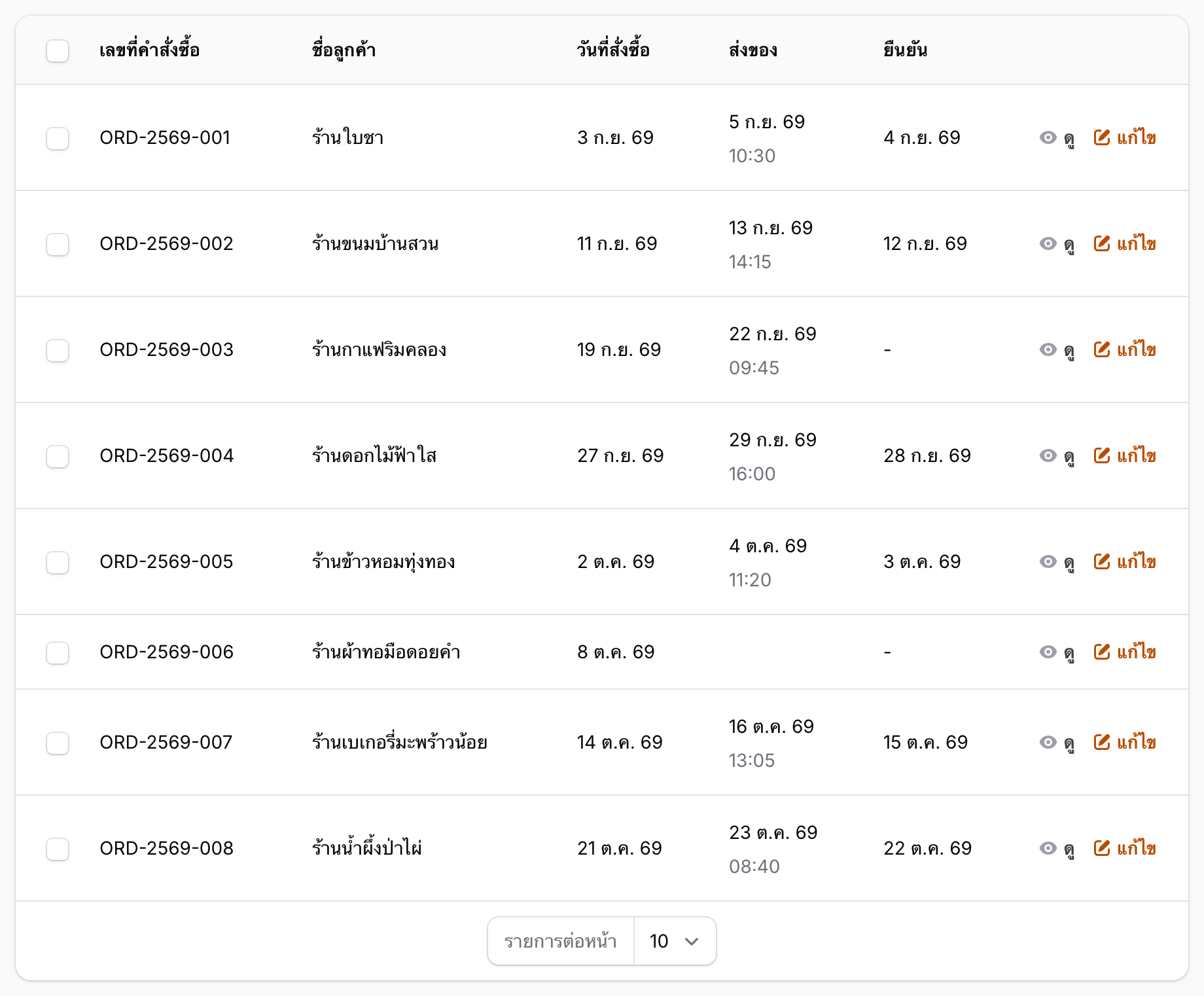Tick the select-all checkbox in table header

point(58,51)
